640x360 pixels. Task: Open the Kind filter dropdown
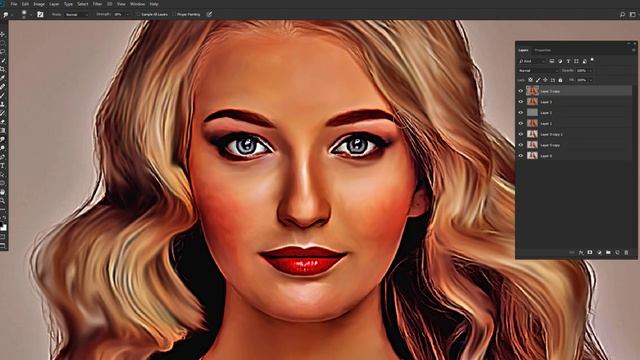pyautogui.click(x=532, y=61)
